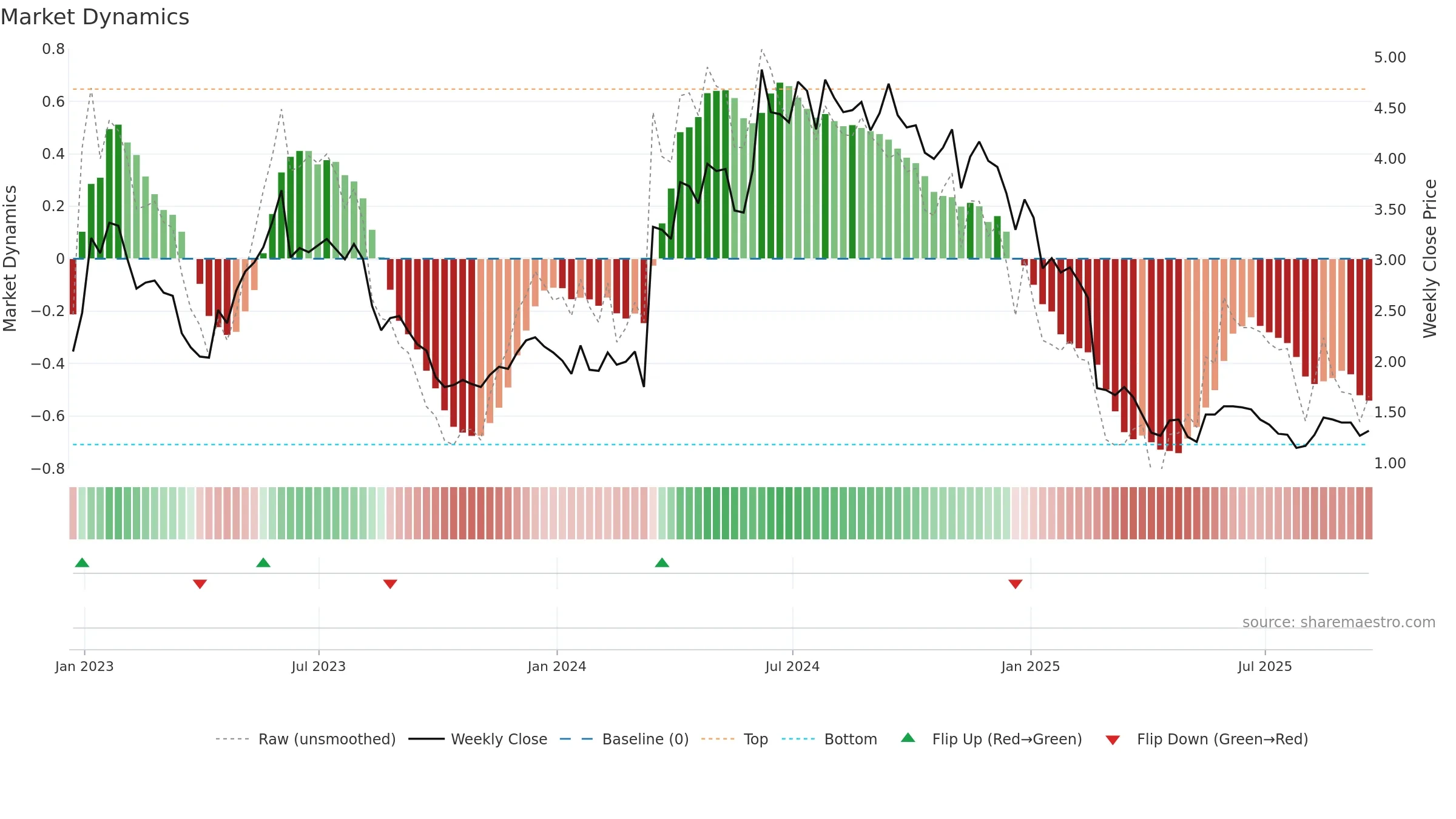This screenshot has height=819, width=1456.
Task: Click the 0.8 left axis tick
Action: click(x=53, y=49)
